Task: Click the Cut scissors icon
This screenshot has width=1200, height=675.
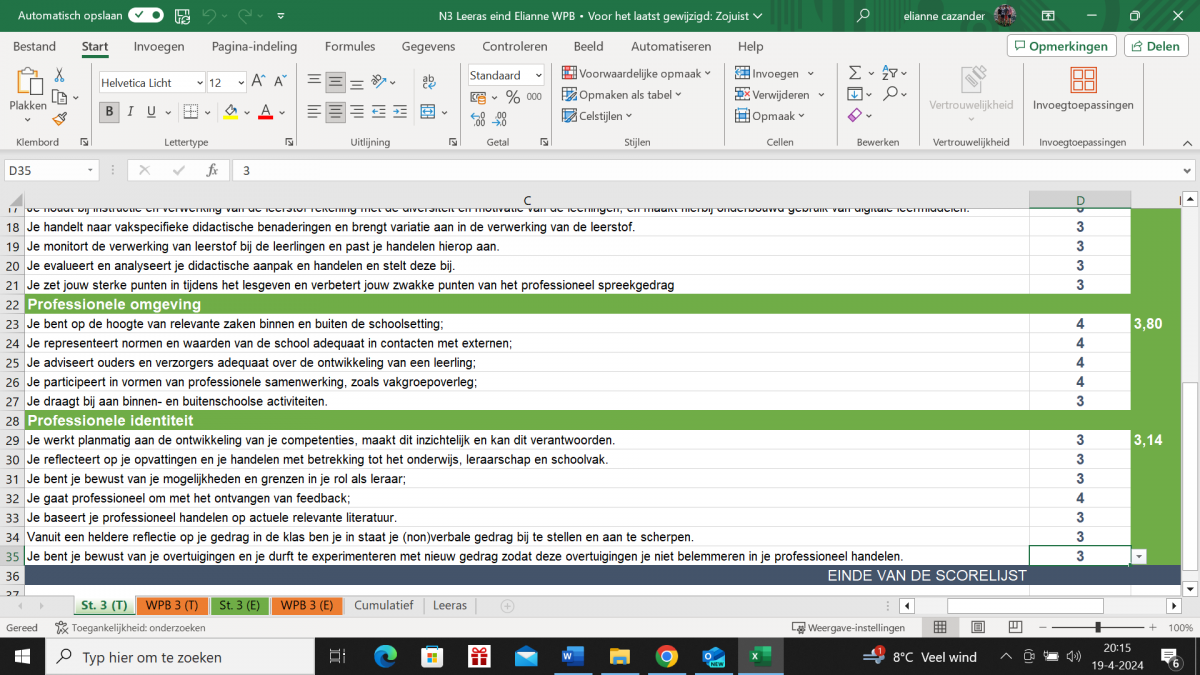Action: (x=59, y=75)
